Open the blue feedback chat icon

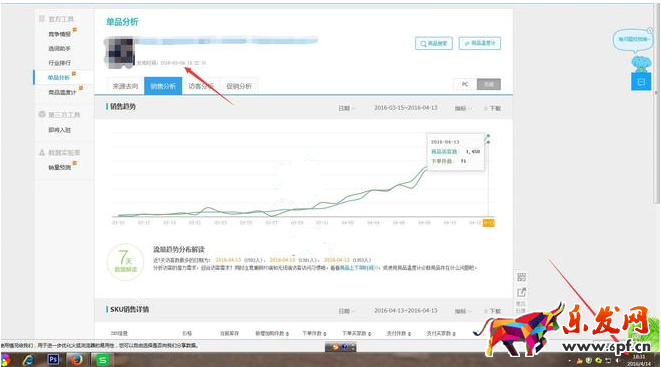tap(641, 82)
